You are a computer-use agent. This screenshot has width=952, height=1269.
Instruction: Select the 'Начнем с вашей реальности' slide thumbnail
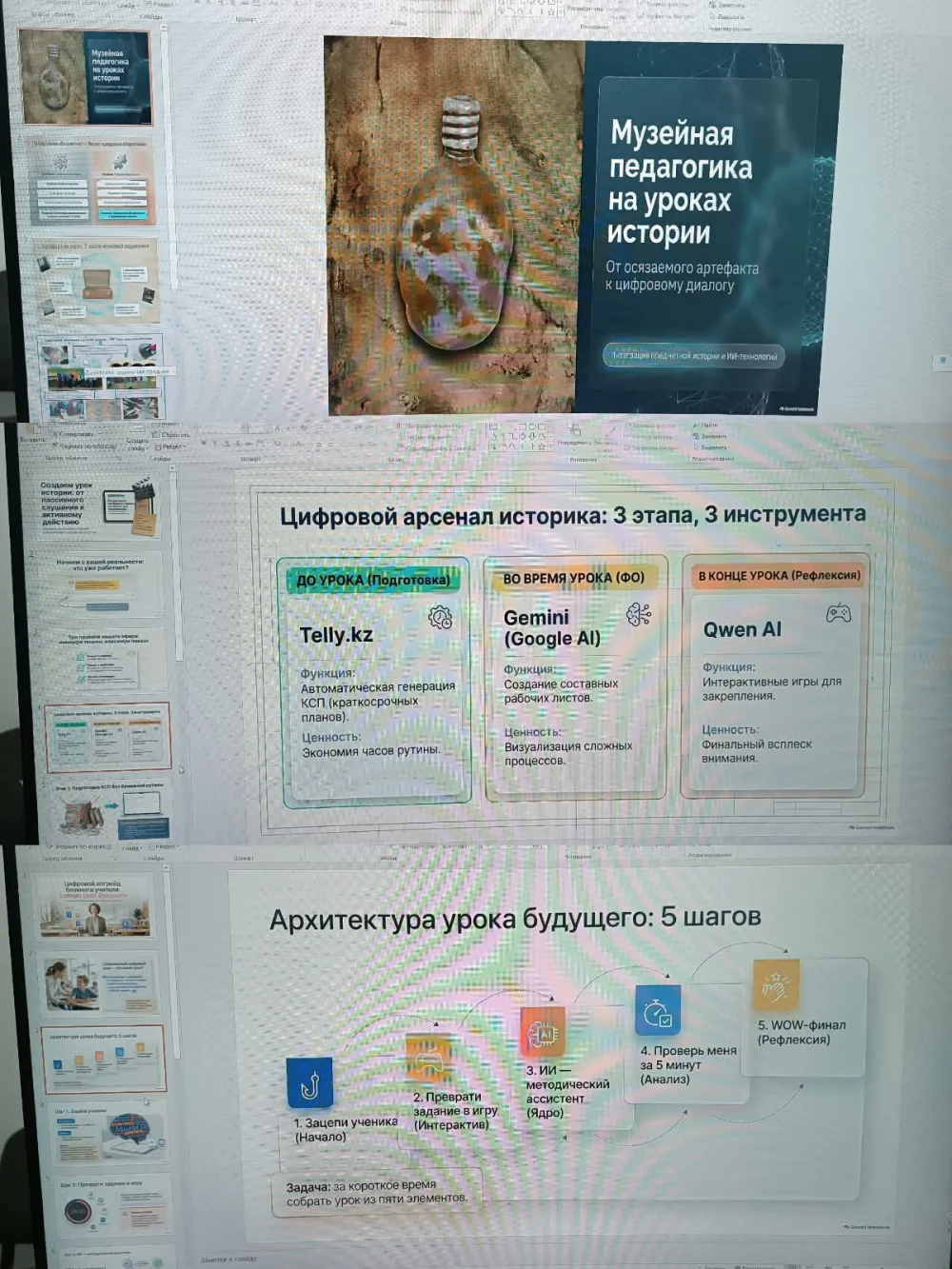click(x=103, y=584)
